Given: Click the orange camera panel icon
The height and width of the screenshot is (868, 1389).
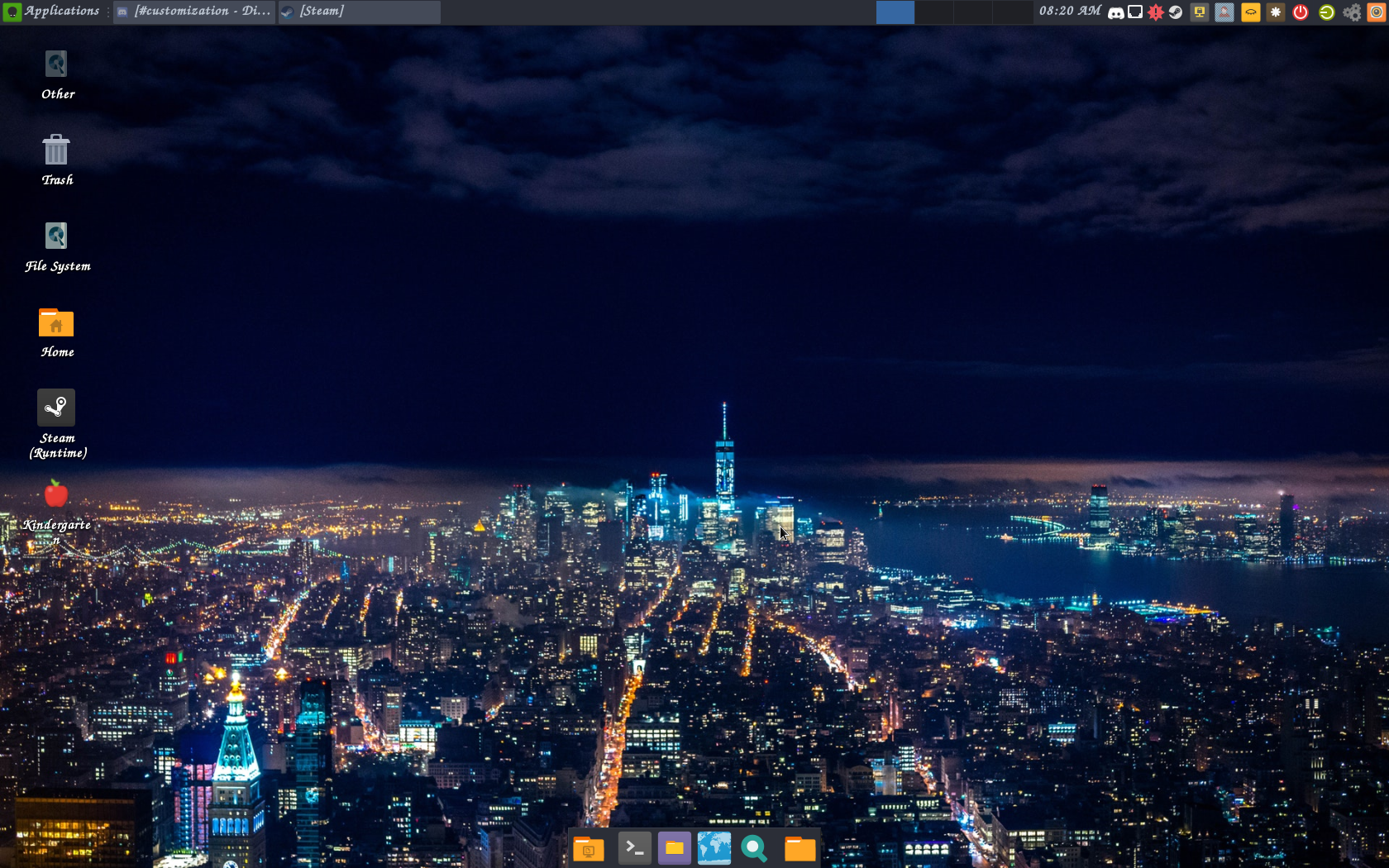Looking at the screenshot, I should tap(1377, 12).
